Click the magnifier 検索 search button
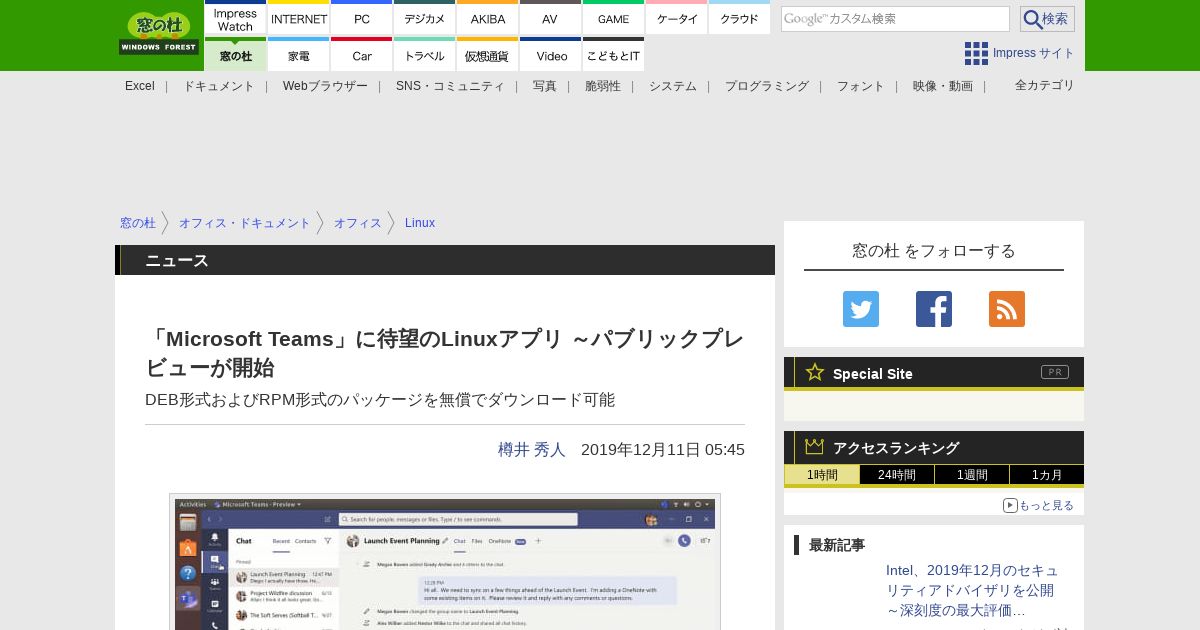The image size is (1200, 630). [x=1047, y=19]
